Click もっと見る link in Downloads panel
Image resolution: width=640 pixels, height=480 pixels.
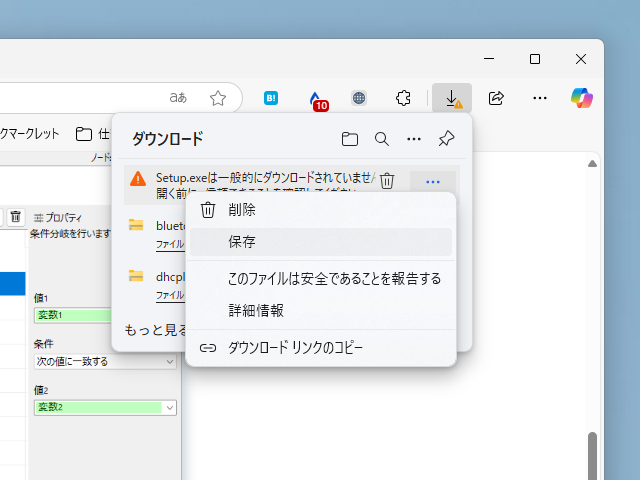point(156,330)
